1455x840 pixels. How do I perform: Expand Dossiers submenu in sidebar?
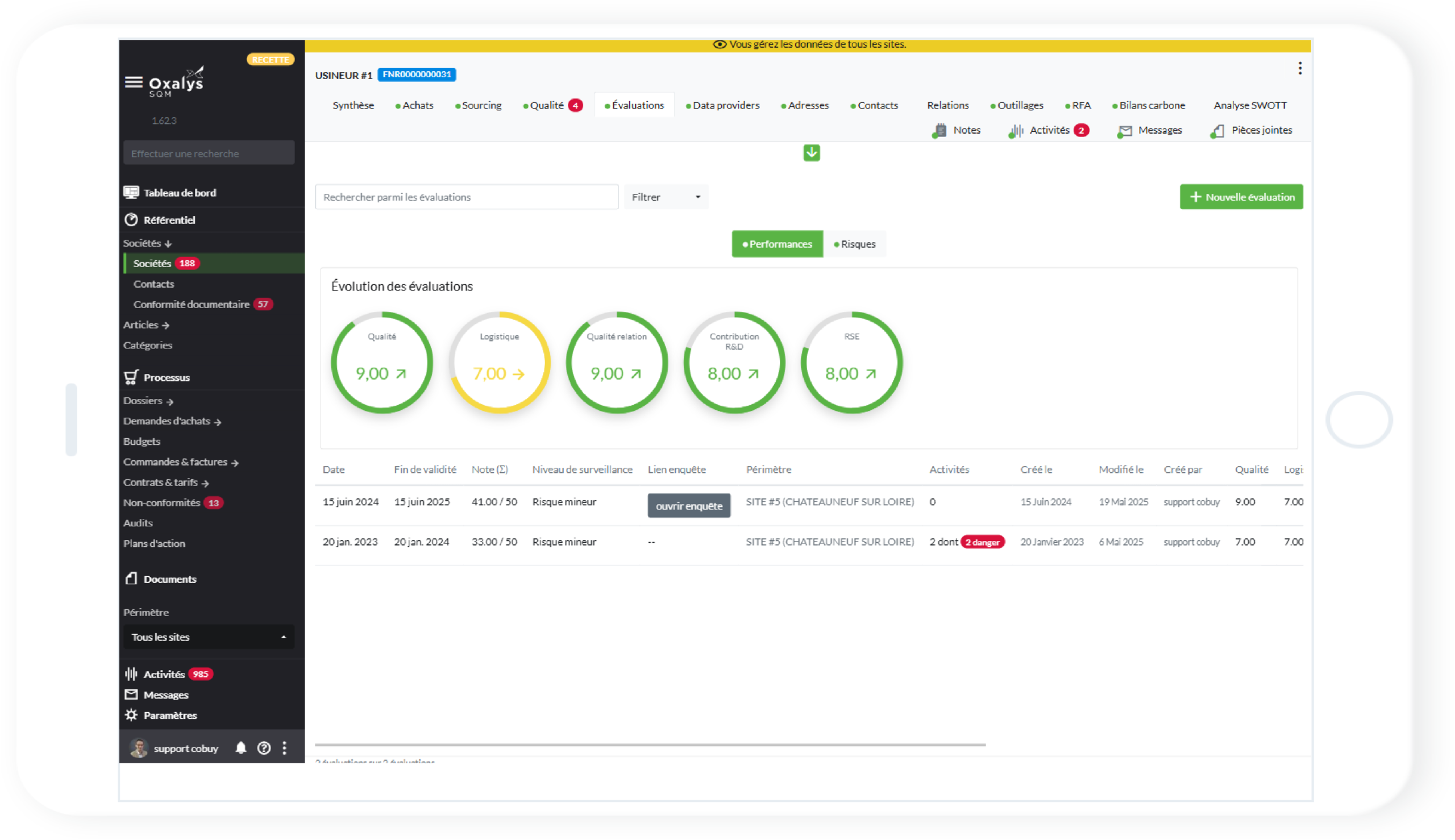pyautogui.click(x=148, y=400)
